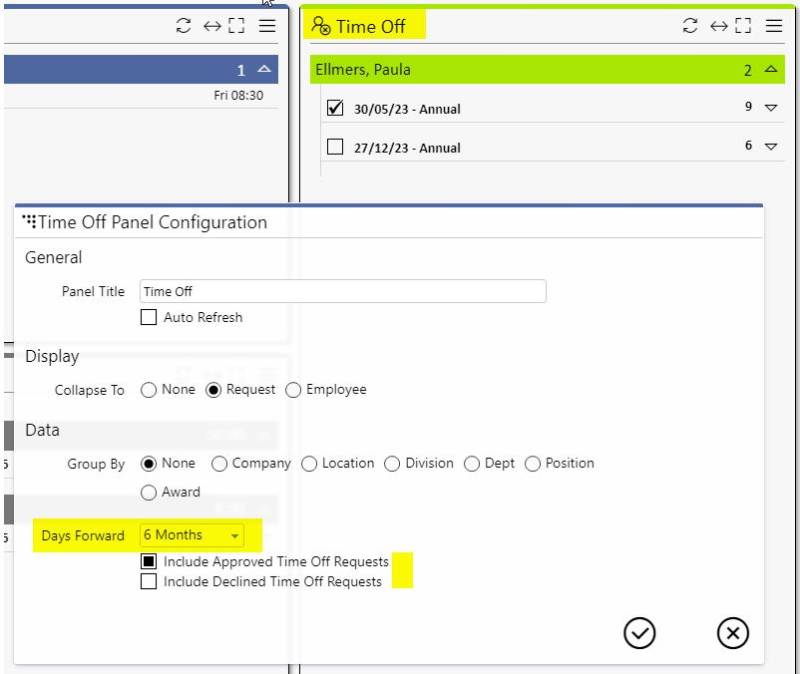Click the Time Off panel horizontal resize icon
This screenshot has height=674, width=800.
click(718, 26)
